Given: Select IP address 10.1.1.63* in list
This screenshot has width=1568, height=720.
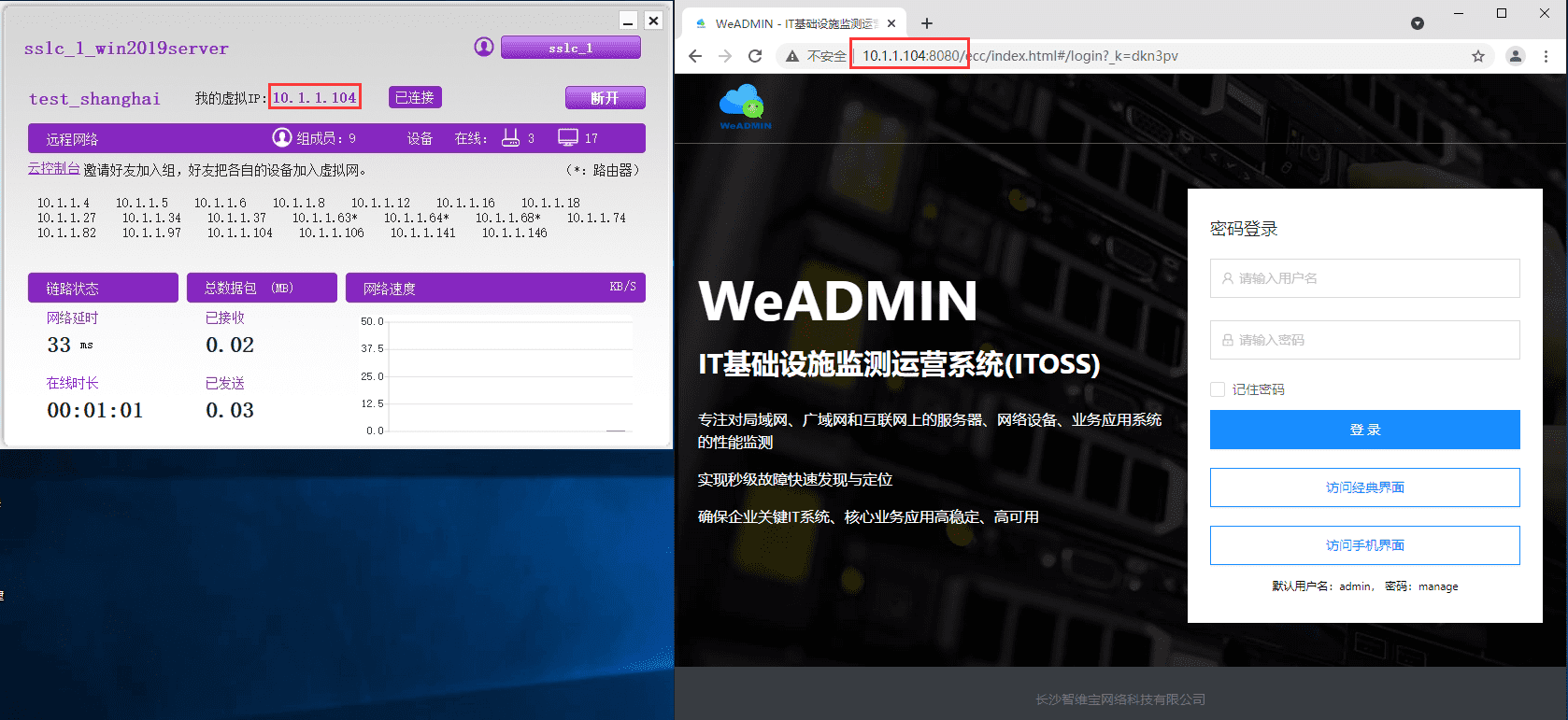Looking at the screenshot, I should pyautogui.click(x=324, y=218).
